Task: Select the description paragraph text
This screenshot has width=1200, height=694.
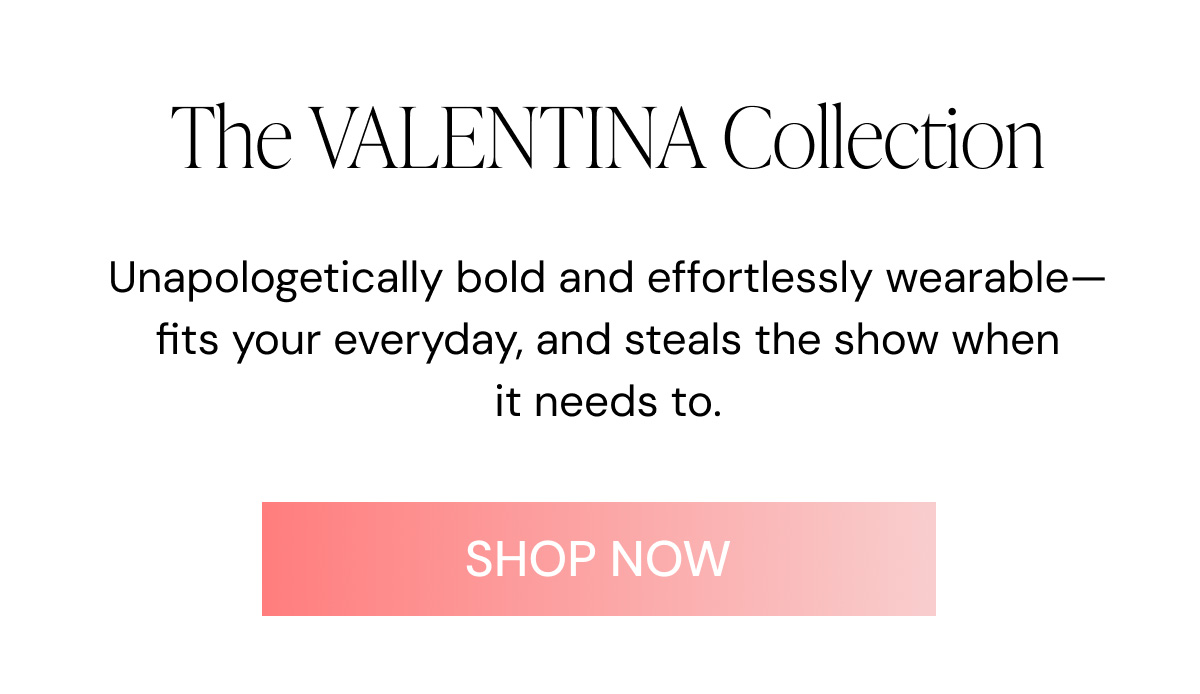Action: coord(605,338)
